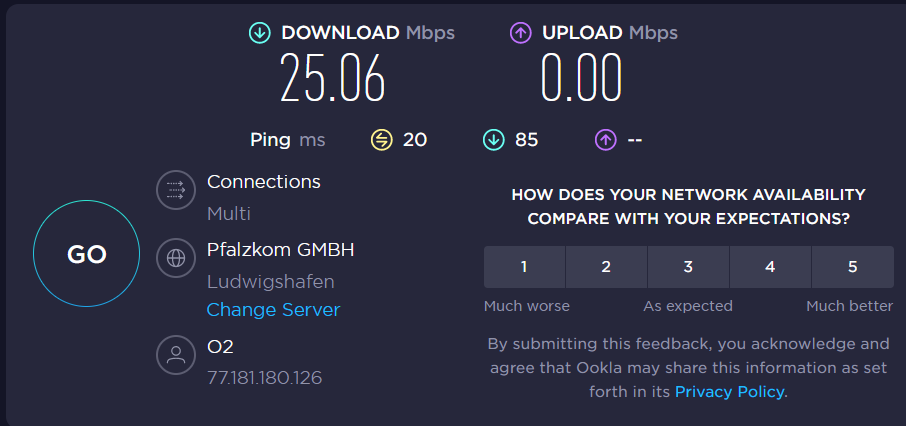This screenshot has width=906, height=426.
Task: Rate network availability as 1
Action: click(x=524, y=266)
